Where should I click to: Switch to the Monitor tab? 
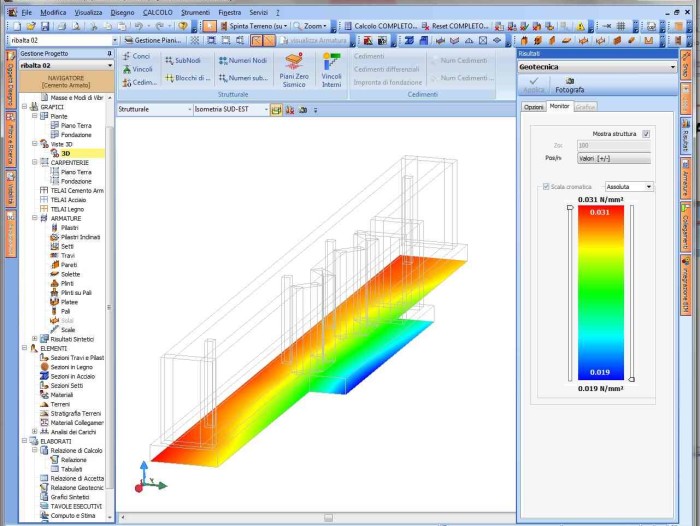(x=559, y=106)
